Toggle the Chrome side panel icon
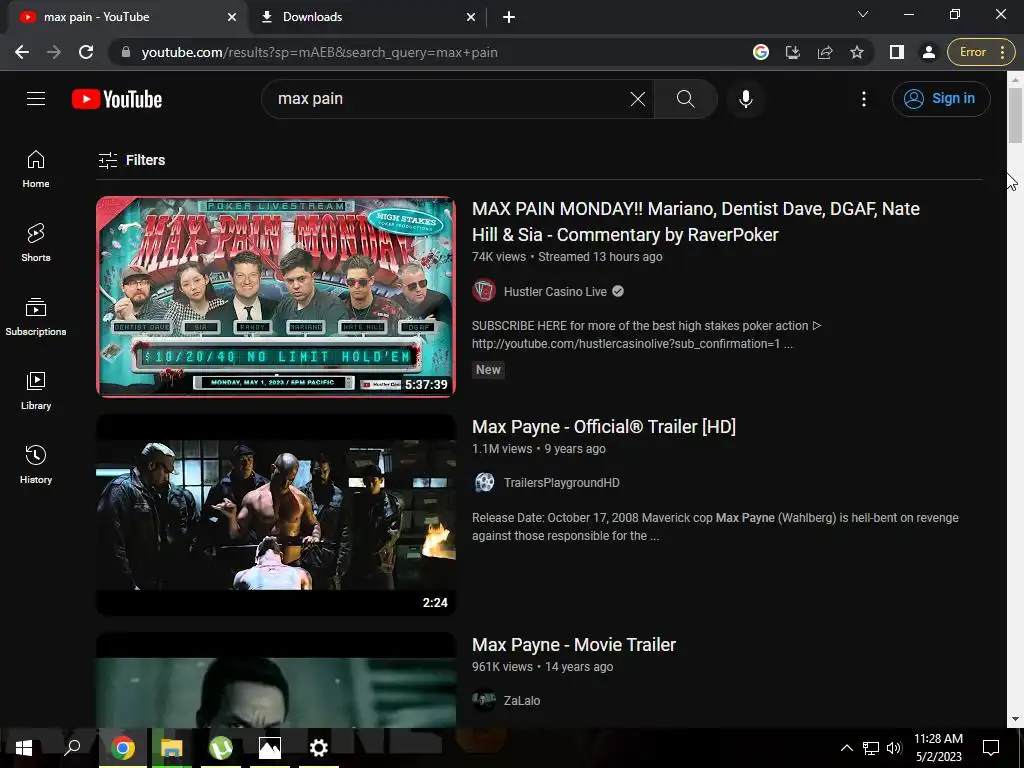The height and width of the screenshot is (768, 1024). click(x=897, y=52)
